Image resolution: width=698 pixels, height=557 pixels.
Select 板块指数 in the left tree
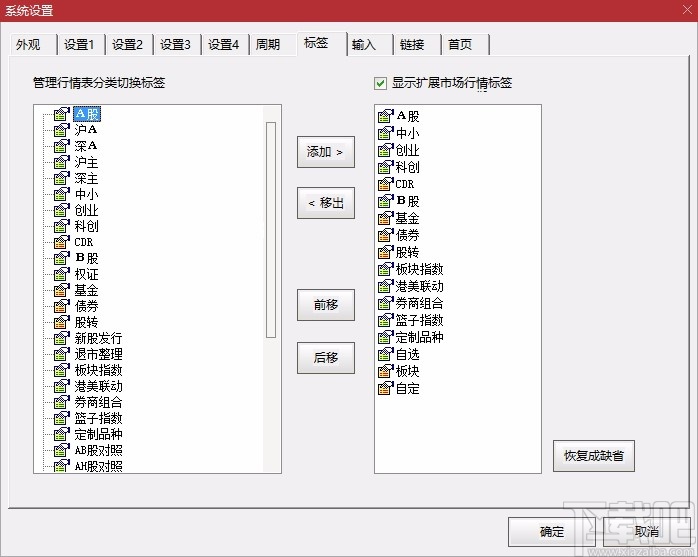click(98, 370)
